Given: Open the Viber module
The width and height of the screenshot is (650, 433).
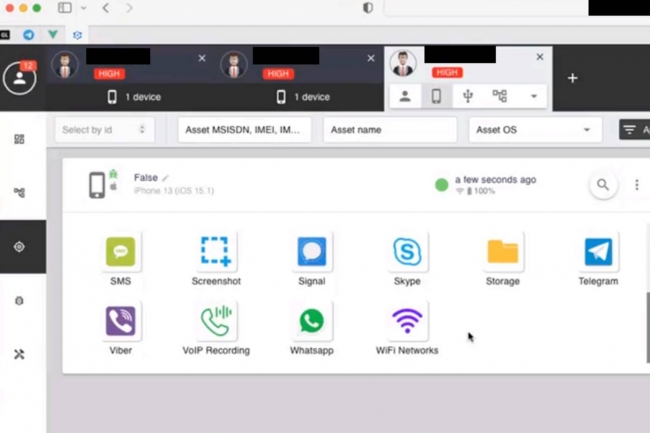Looking at the screenshot, I should (x=121, y=321).
